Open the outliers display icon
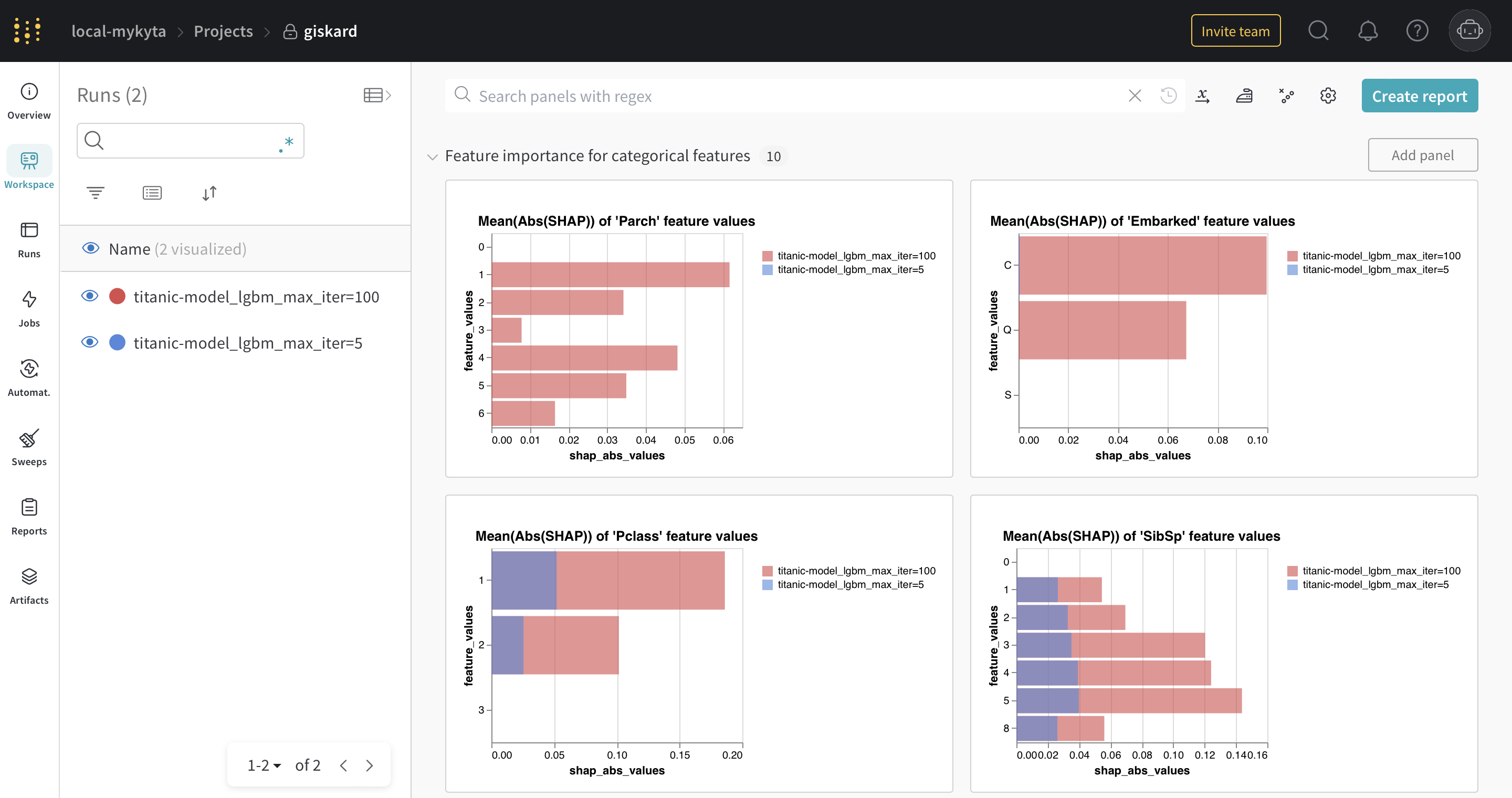This screenshot has width=1512, height=798. click(x=1286, y=96)
